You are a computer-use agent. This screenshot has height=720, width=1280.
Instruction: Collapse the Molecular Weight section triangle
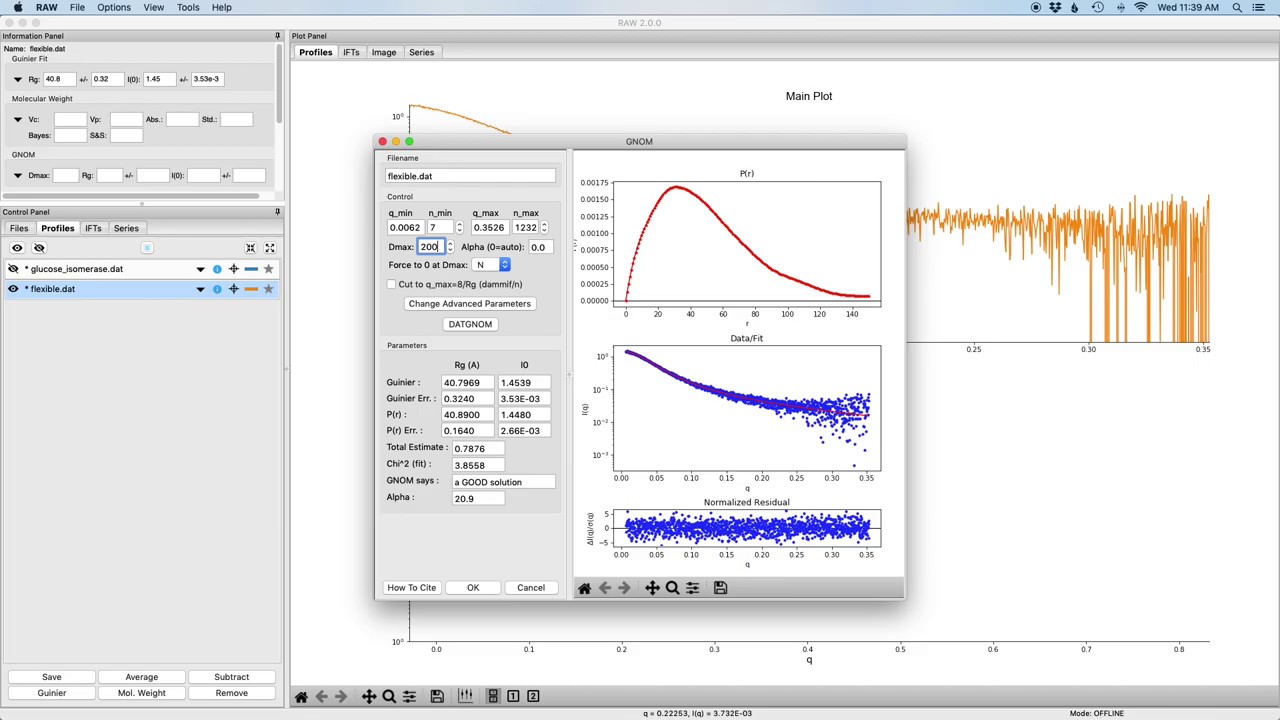click(17, 119)
